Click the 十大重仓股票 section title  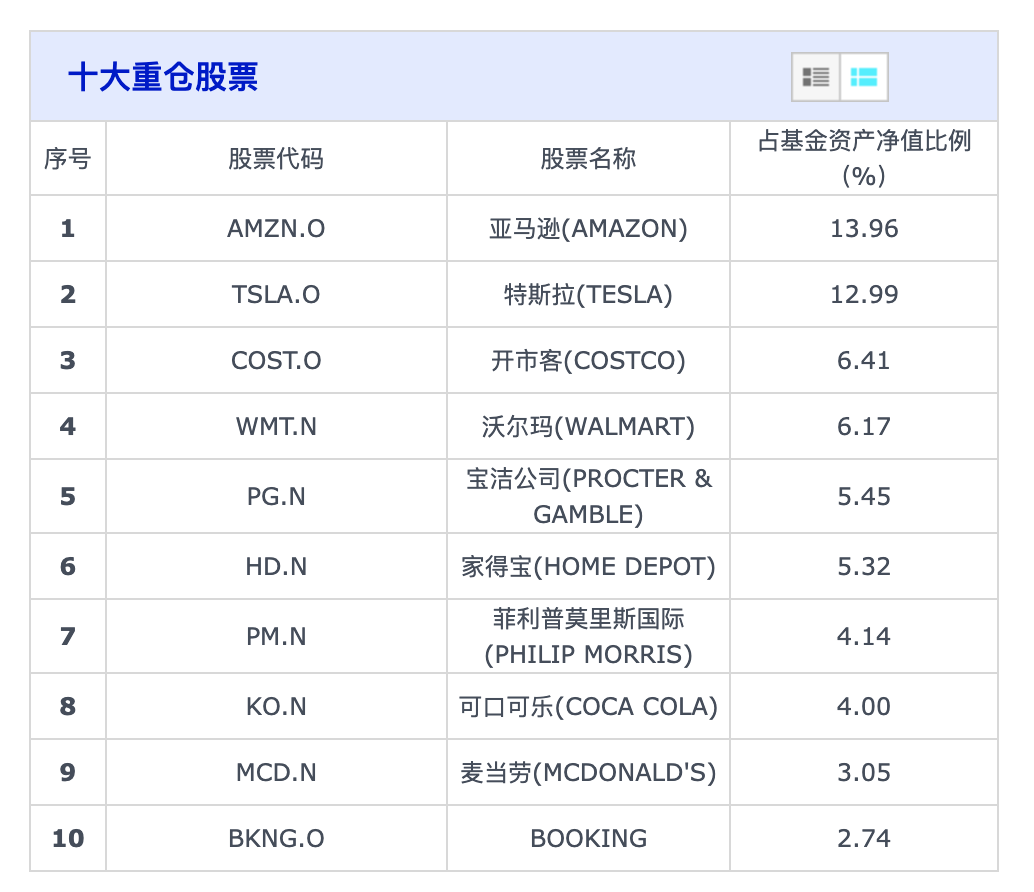[160, 77]
